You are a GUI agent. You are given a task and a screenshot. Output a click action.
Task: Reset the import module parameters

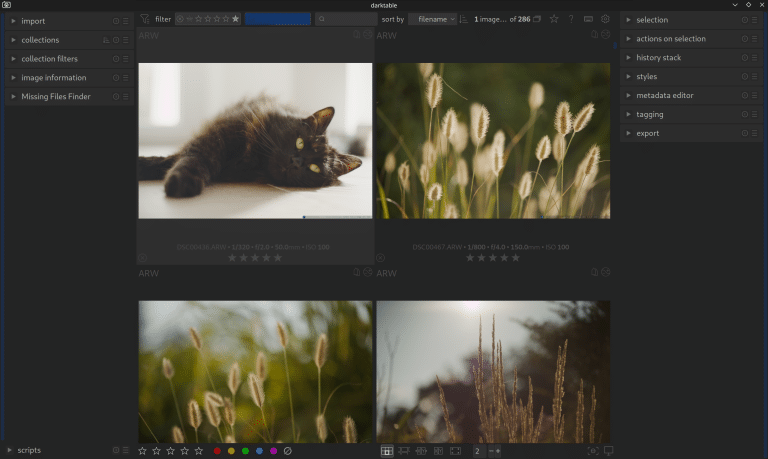click(116, 21)
